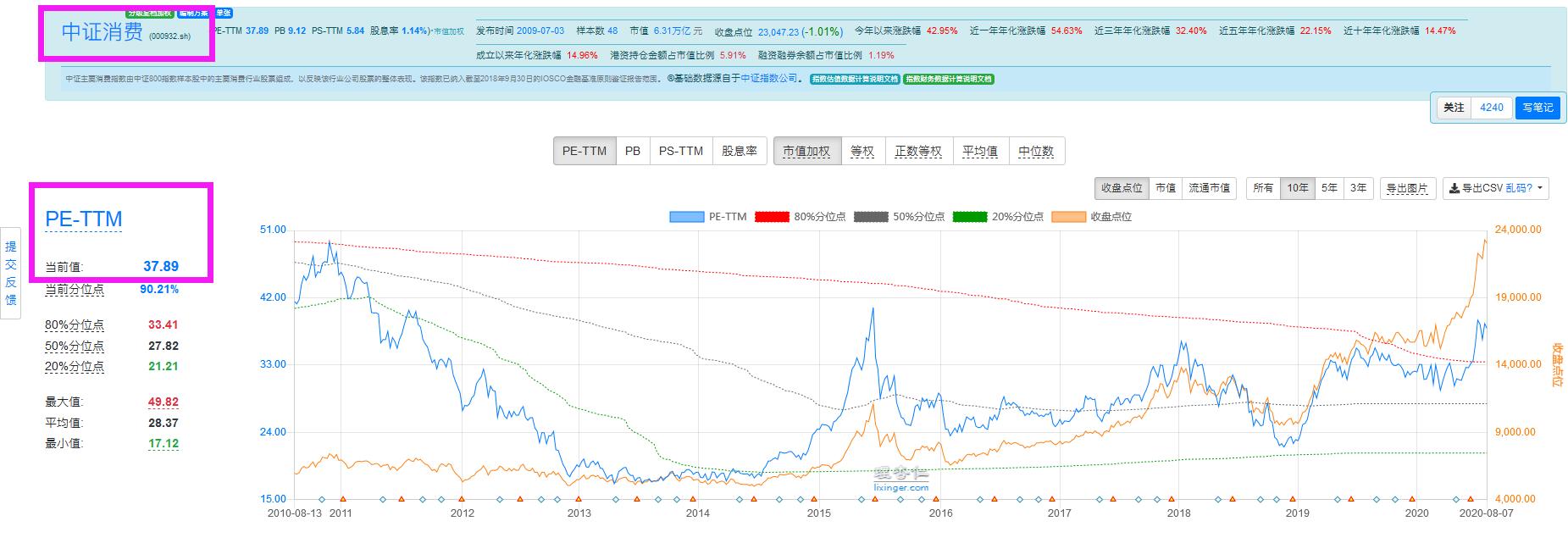Open 指数财务数据计算说明文档 link

(948, 79)
